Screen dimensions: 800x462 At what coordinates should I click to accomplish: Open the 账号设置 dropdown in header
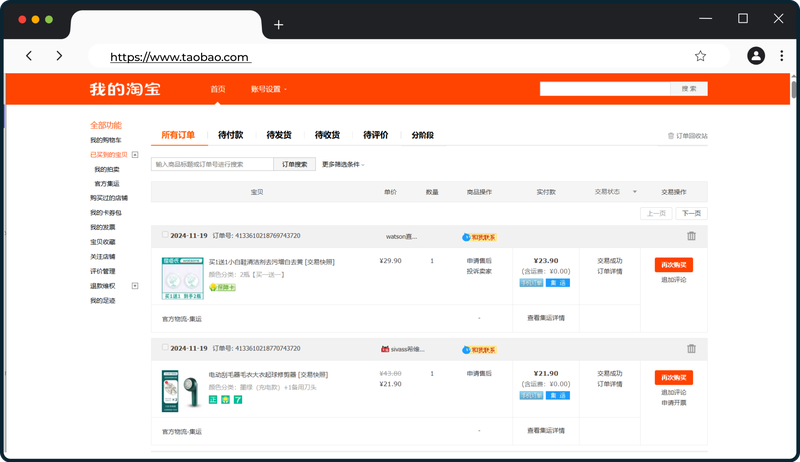coord(268,89)
